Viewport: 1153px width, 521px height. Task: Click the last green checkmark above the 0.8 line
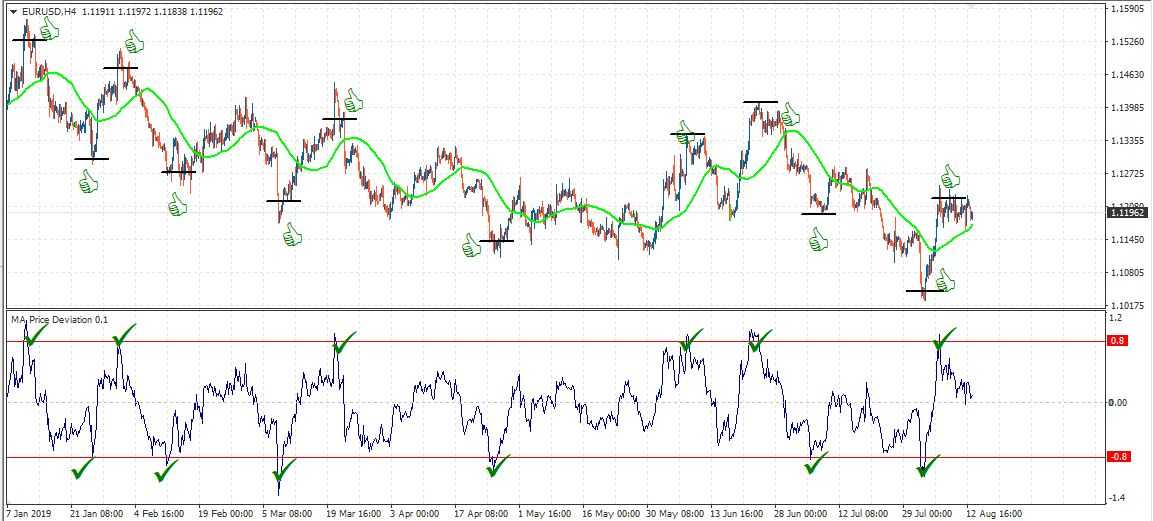click(945, 338)
